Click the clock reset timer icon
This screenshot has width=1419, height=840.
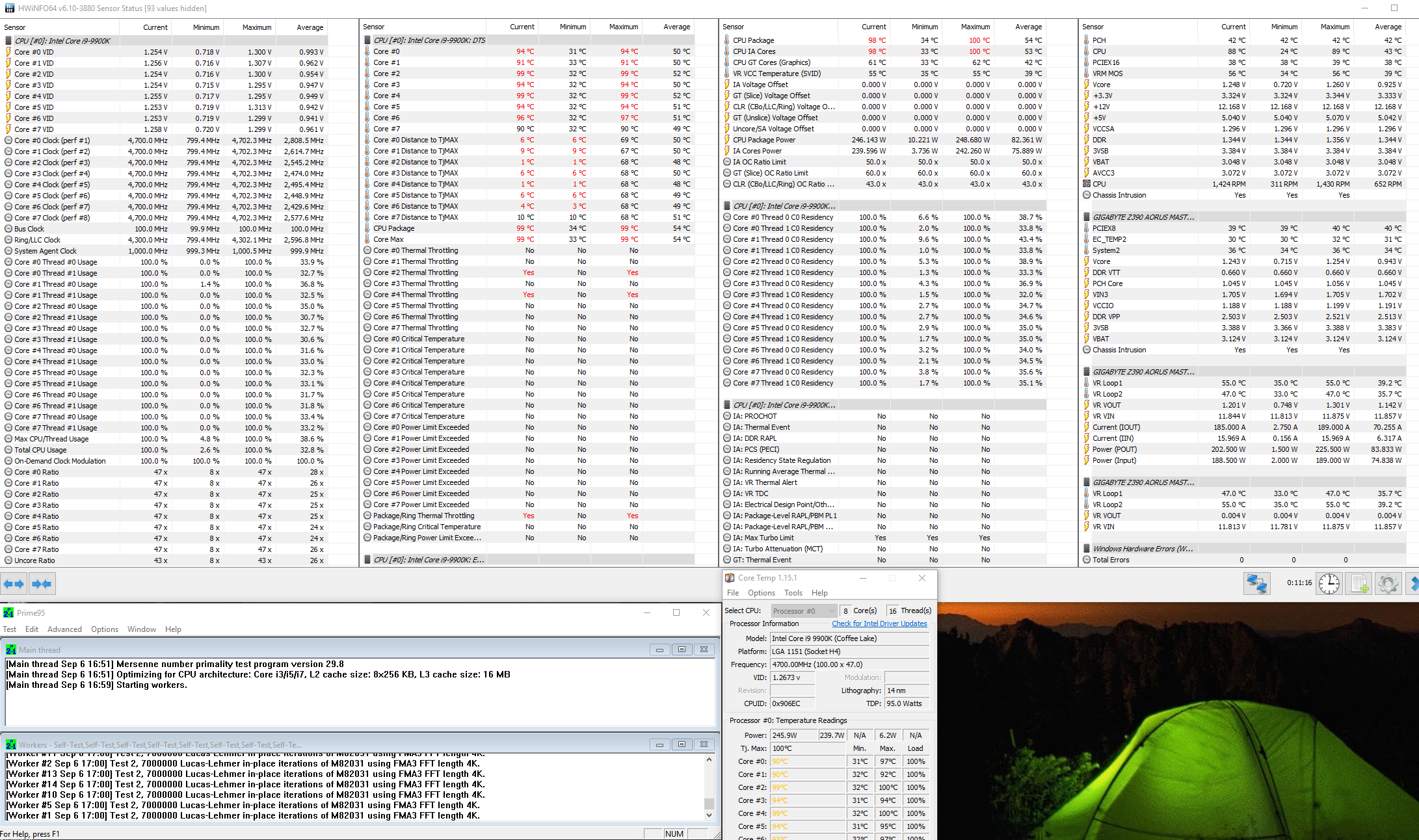pyautogui.click(x=1329, y=584)
